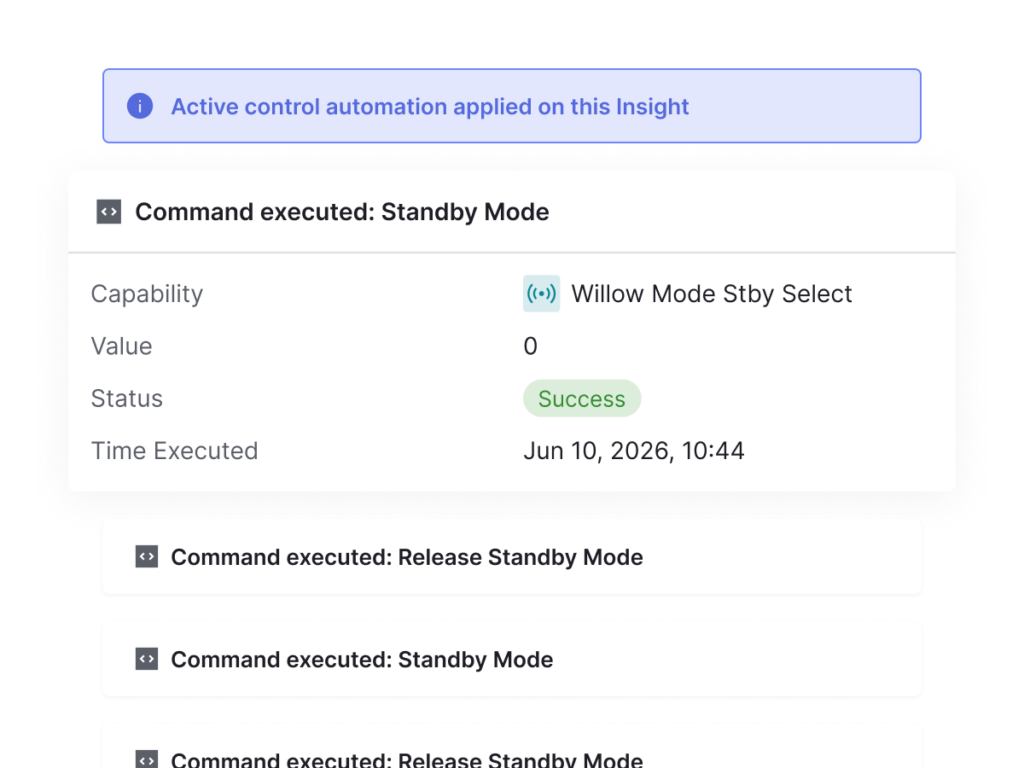1024x768 pixels.
Task: Click the Status field label
Action: 127,398
